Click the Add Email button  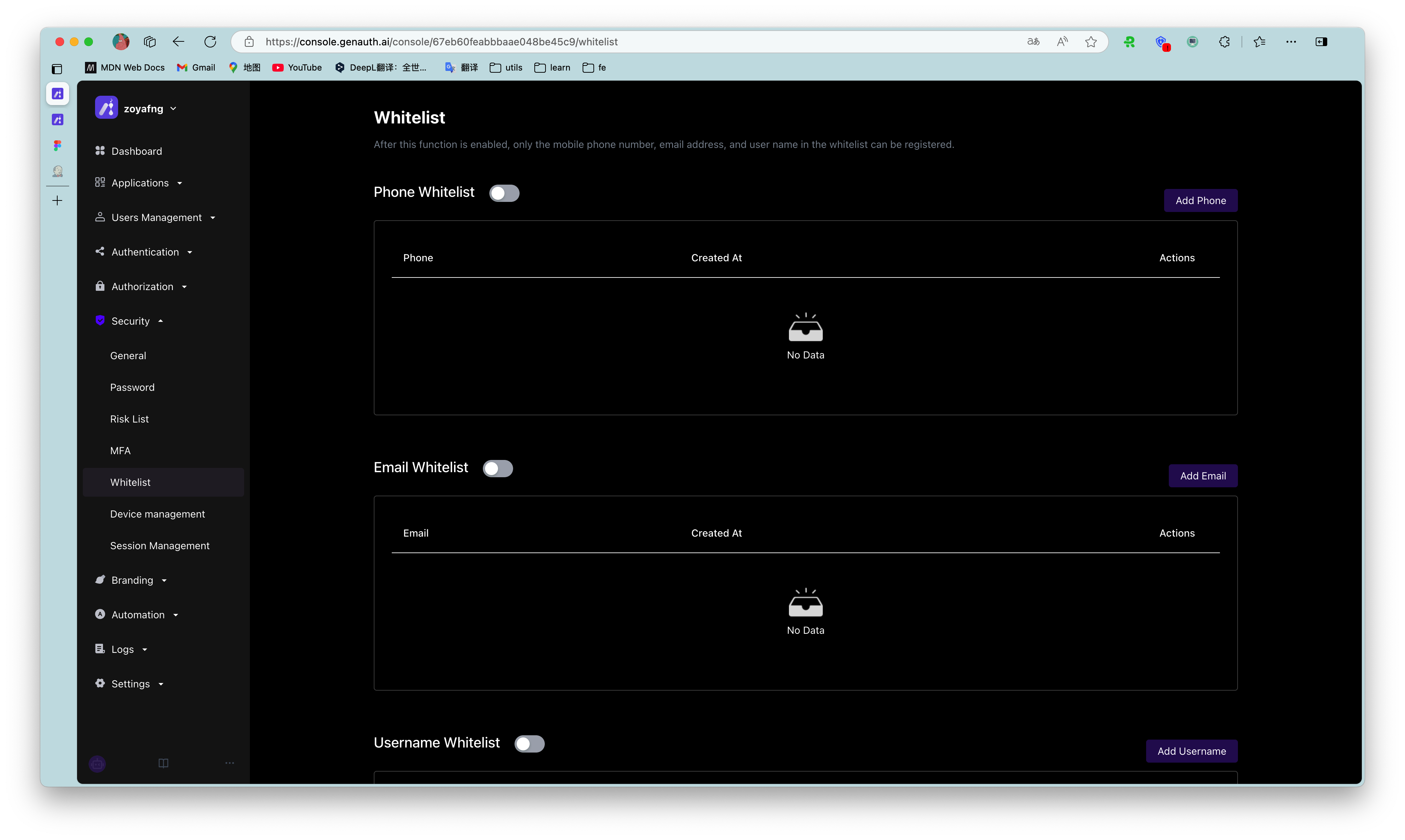click(1203, 475)
